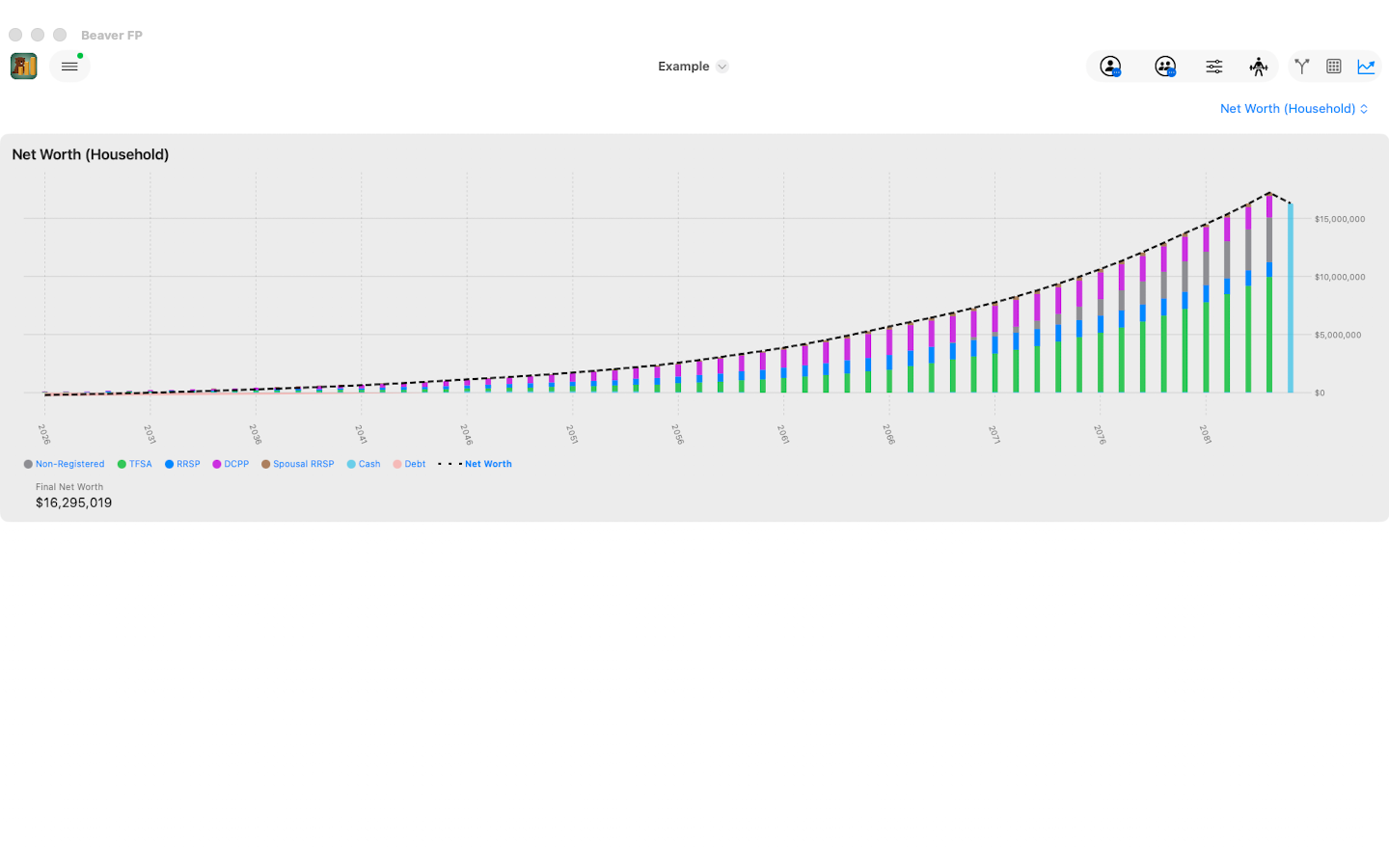Click the $0 y-axis label
This screenshot has width=1389, height=868.
(1320, 393)
